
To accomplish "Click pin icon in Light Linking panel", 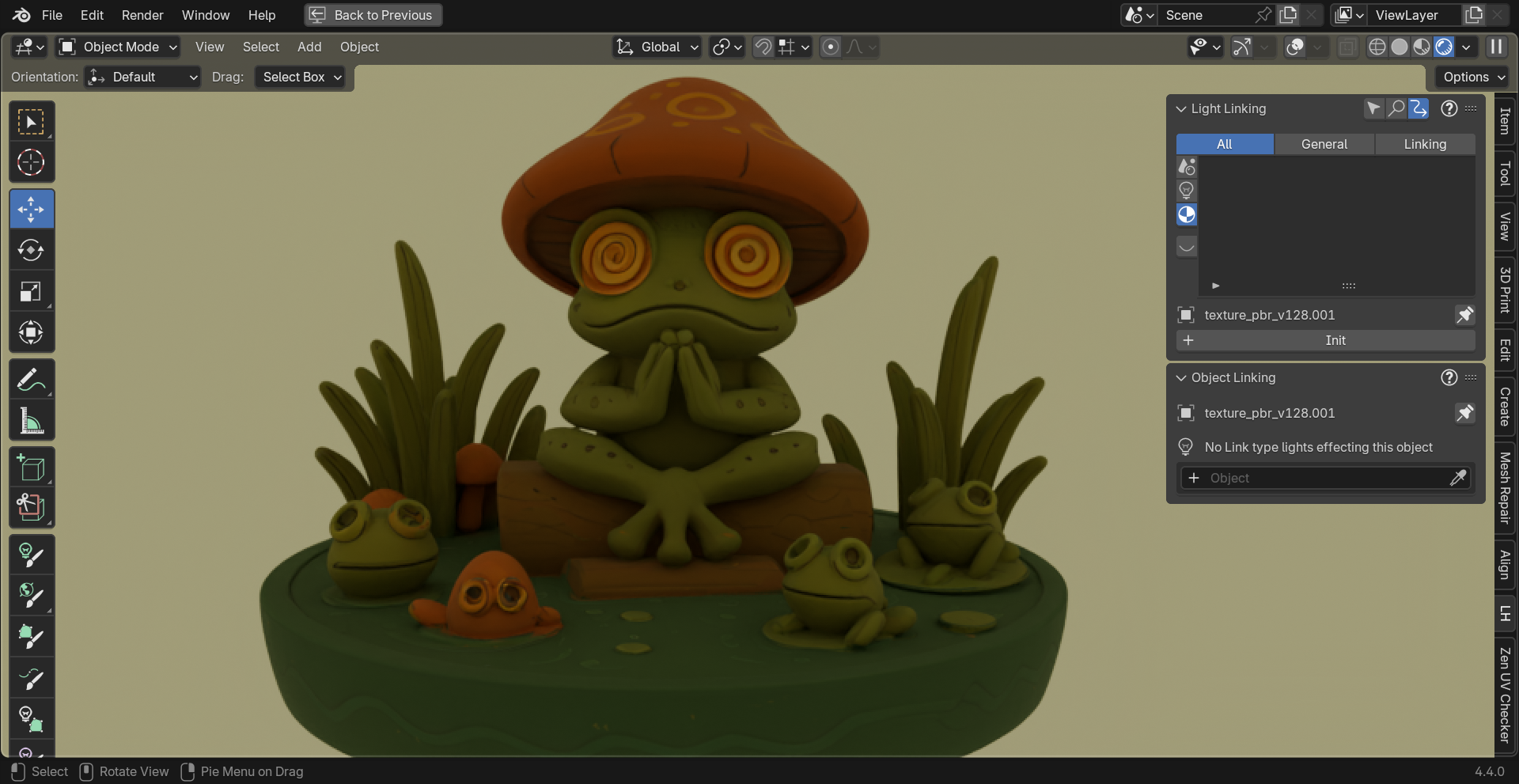I will click(x=1464, y=315).
